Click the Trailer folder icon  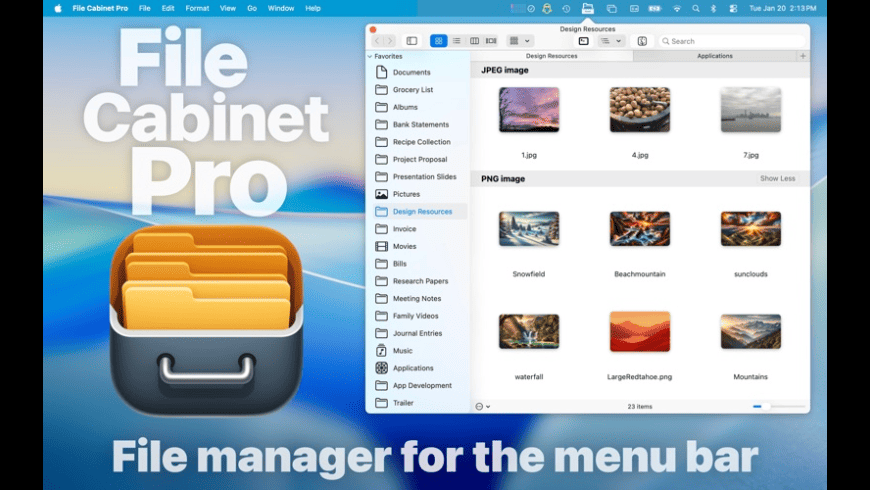click(x=381, y=403)
